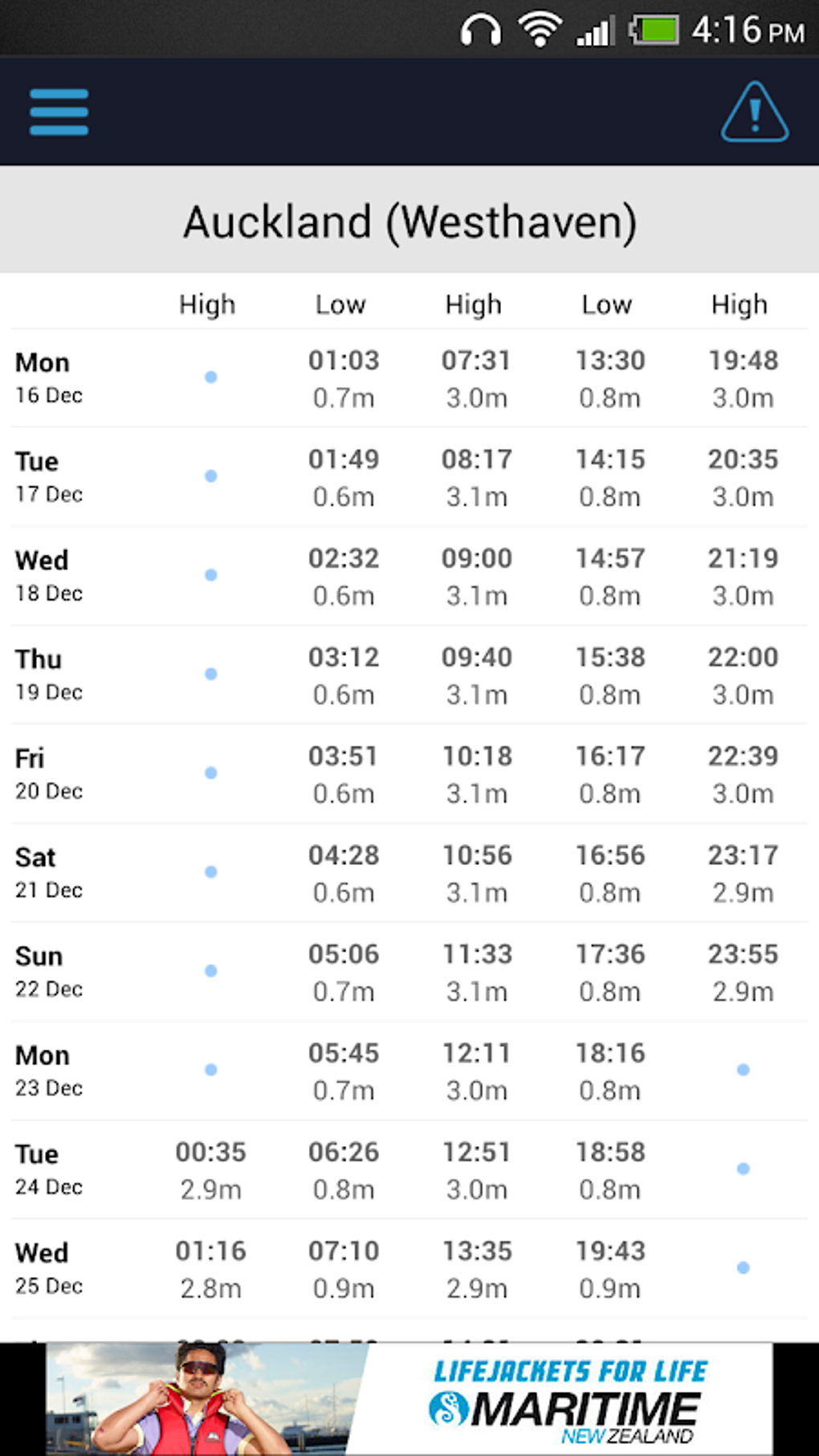Tap the Wi-Fi status icon
Viewport: 819px width, 1456px height.
540,29
